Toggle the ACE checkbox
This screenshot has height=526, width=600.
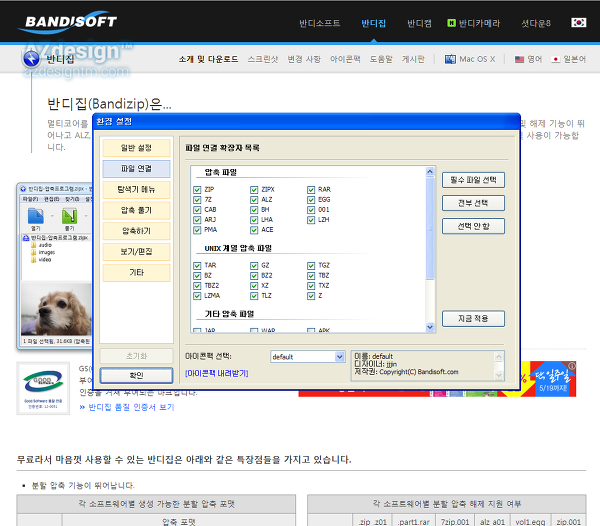(x=254, y=230)
